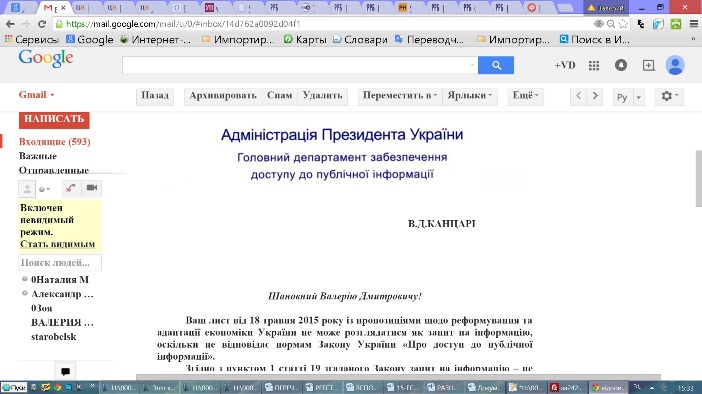
Task: Open the Gmail settings gear
Action: [x=669, y=96]
